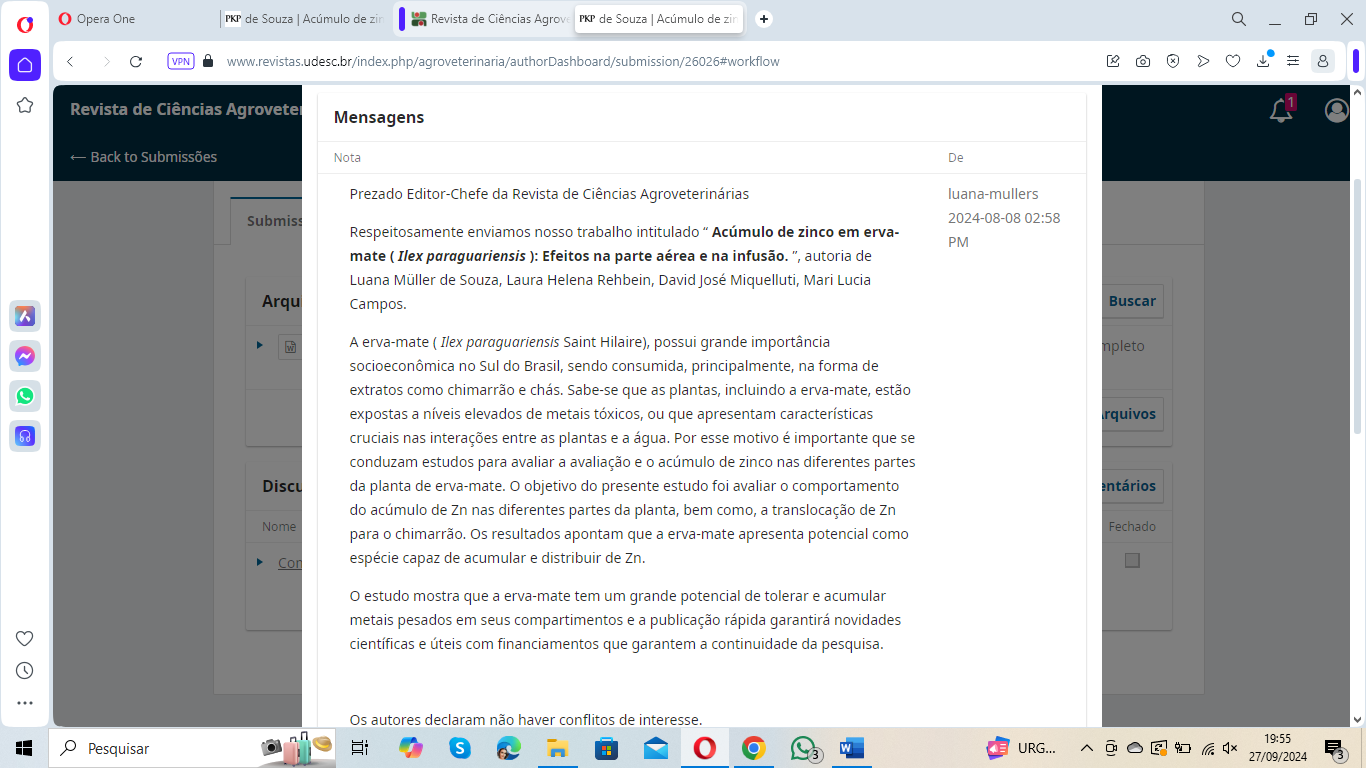This screenshot has height=768, width=1366.
Task: Expand the discussion row under Nome
Action: [x=260, y=562]
